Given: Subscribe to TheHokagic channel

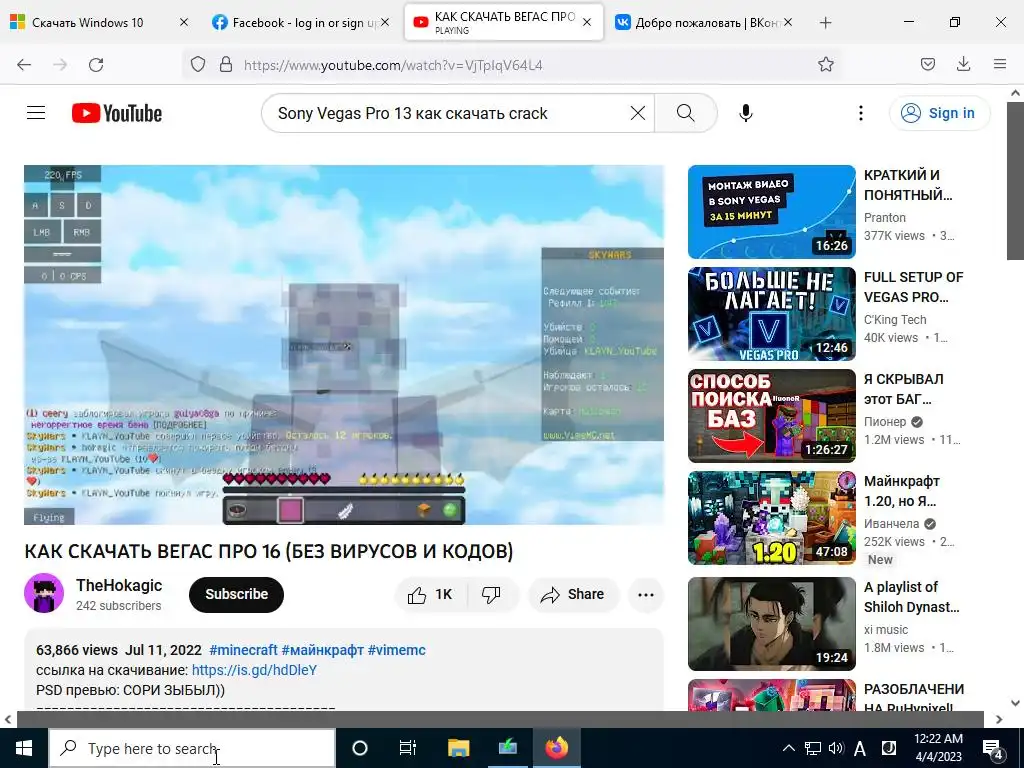Looking at the screenshot, I should 236,594.
